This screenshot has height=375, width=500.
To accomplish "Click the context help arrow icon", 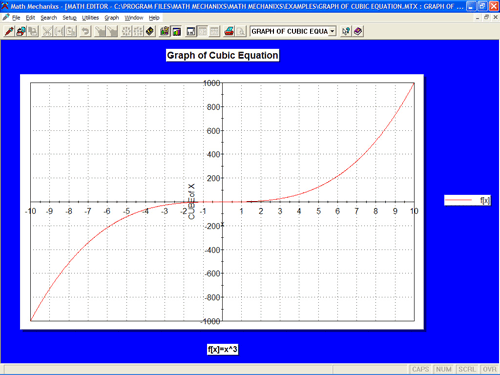I will [346, 31].
